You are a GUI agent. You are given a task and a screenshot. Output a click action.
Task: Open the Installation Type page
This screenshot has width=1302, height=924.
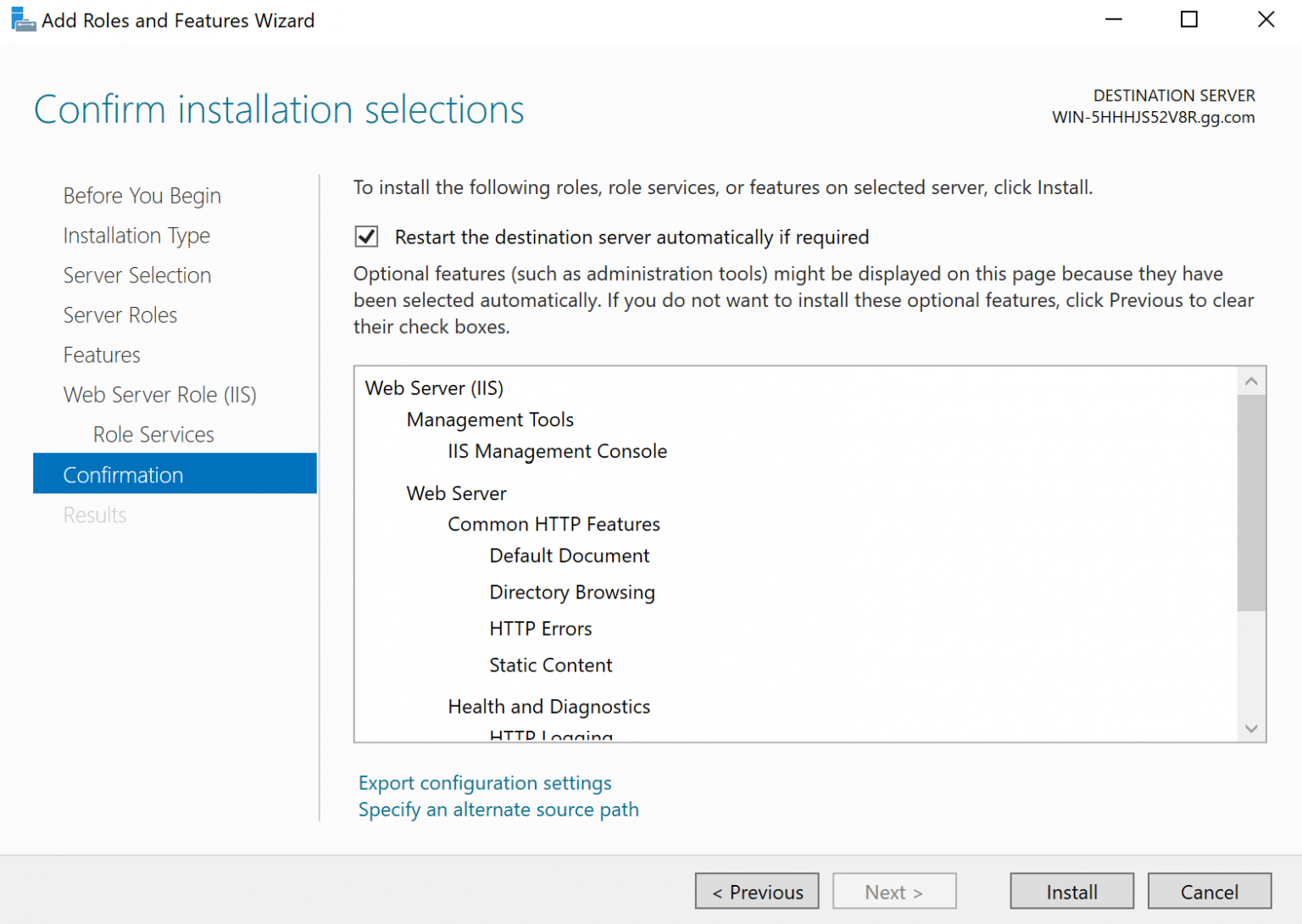coord(136,235)
